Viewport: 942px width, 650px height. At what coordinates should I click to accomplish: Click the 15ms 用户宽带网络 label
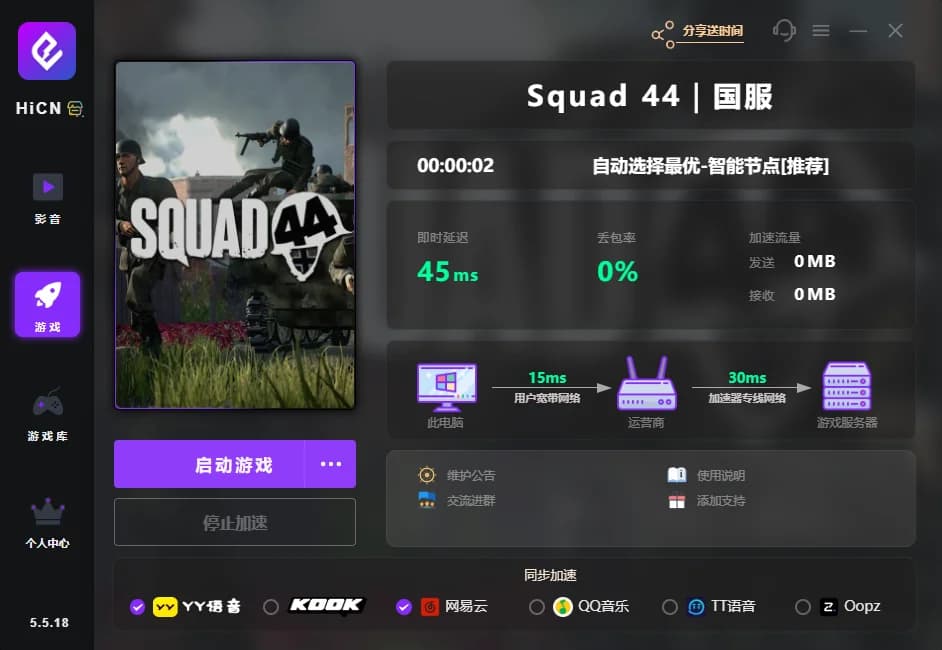click(547, 387)
